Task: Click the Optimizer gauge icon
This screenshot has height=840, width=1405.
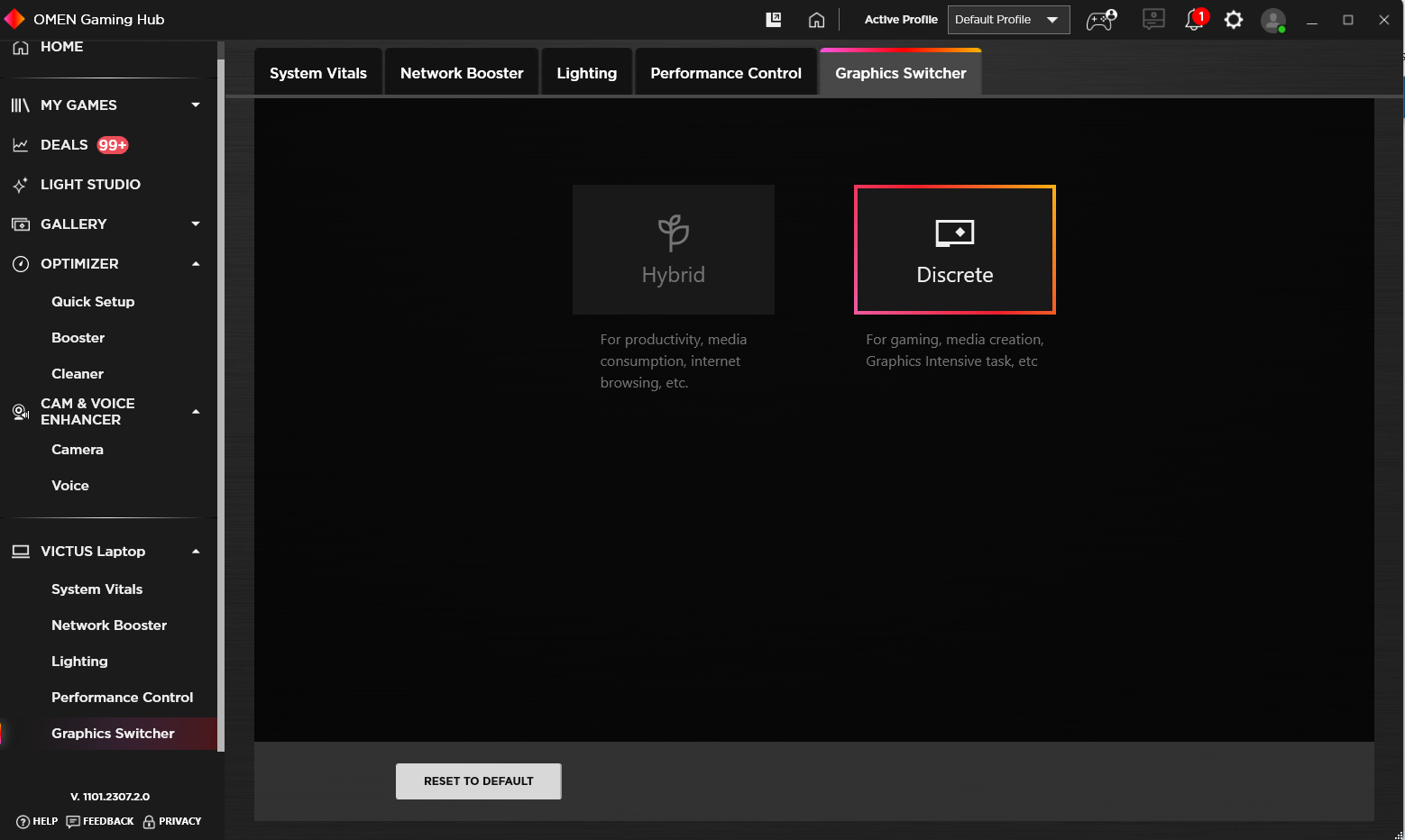Action: [x=21, y=264]
